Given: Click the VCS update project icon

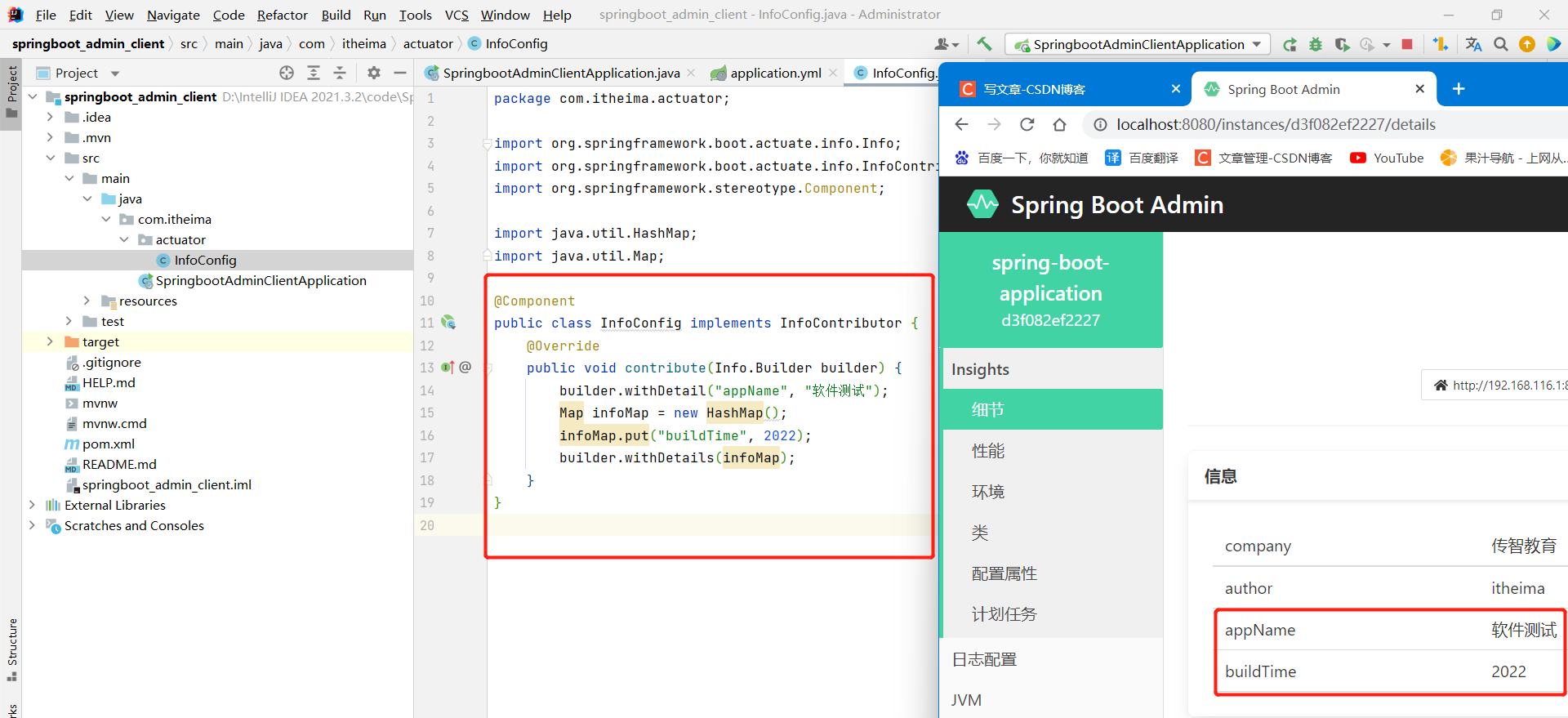Looking at the screenshot, I should pos(1440,44).
